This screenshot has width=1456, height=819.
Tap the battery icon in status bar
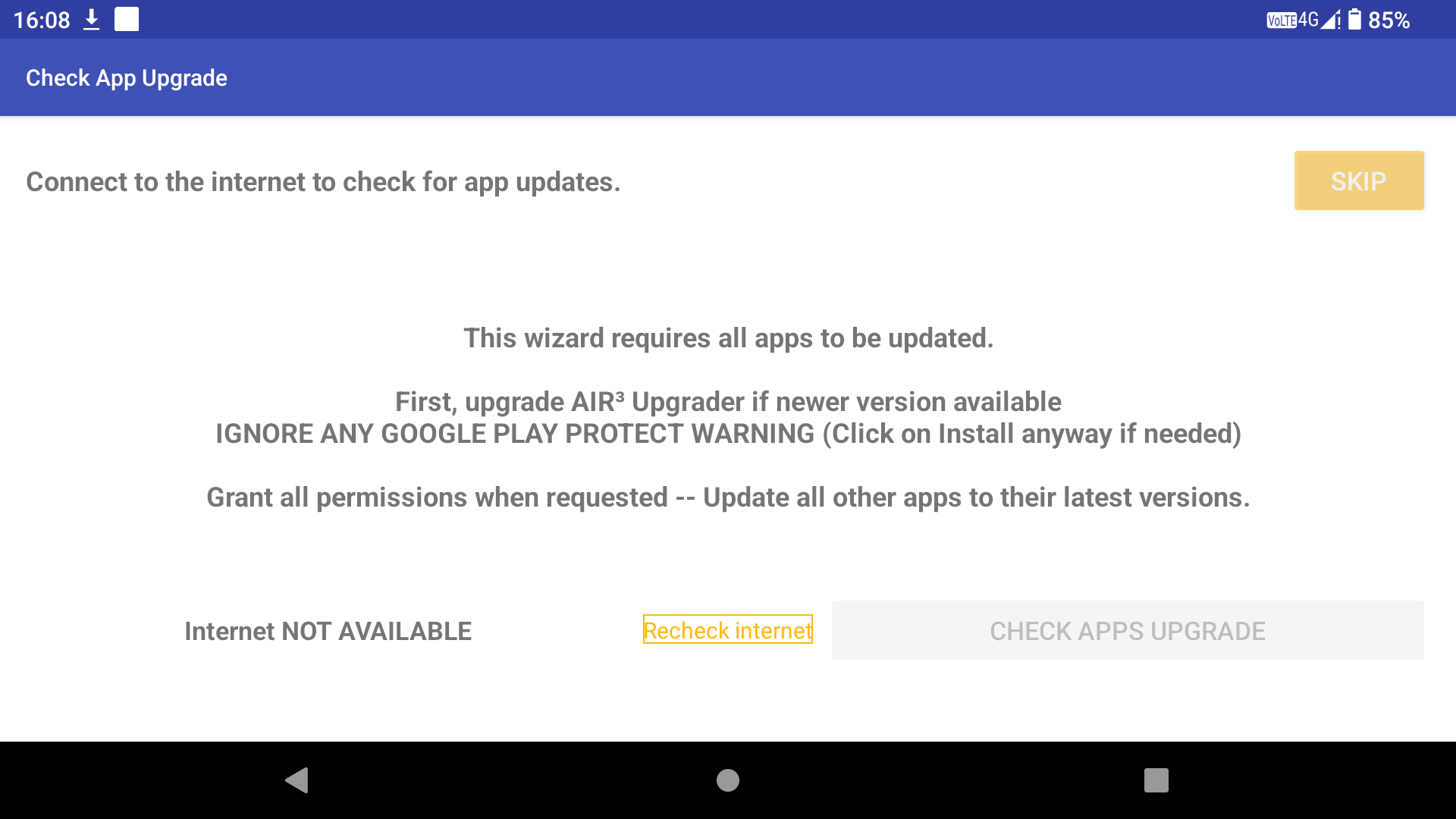1355,20
